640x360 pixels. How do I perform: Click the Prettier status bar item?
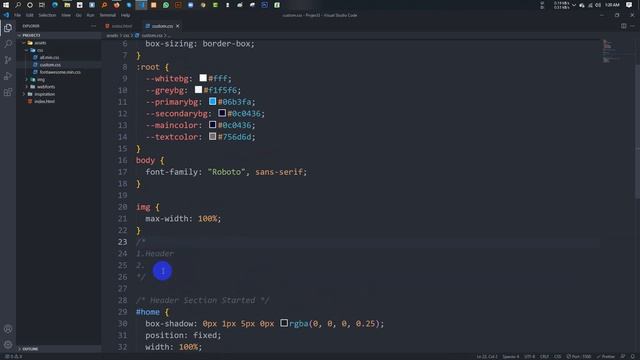606,356
